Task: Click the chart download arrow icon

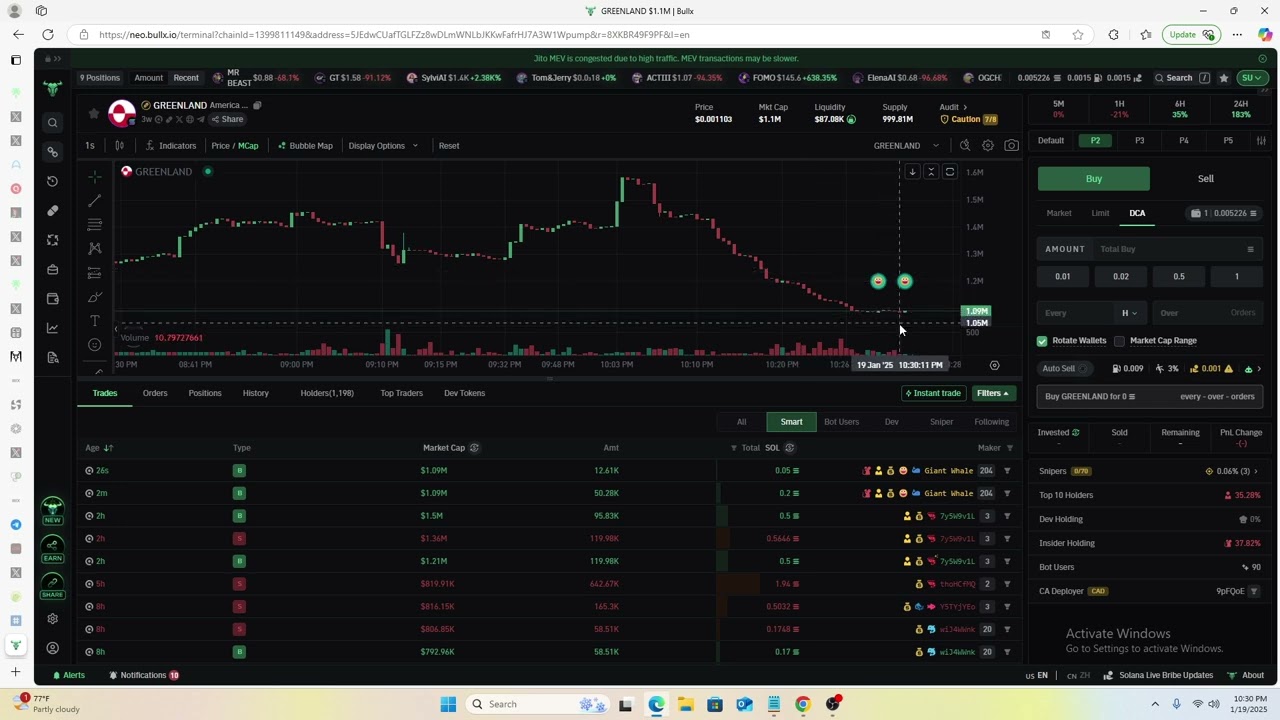Action: (912, 172)
